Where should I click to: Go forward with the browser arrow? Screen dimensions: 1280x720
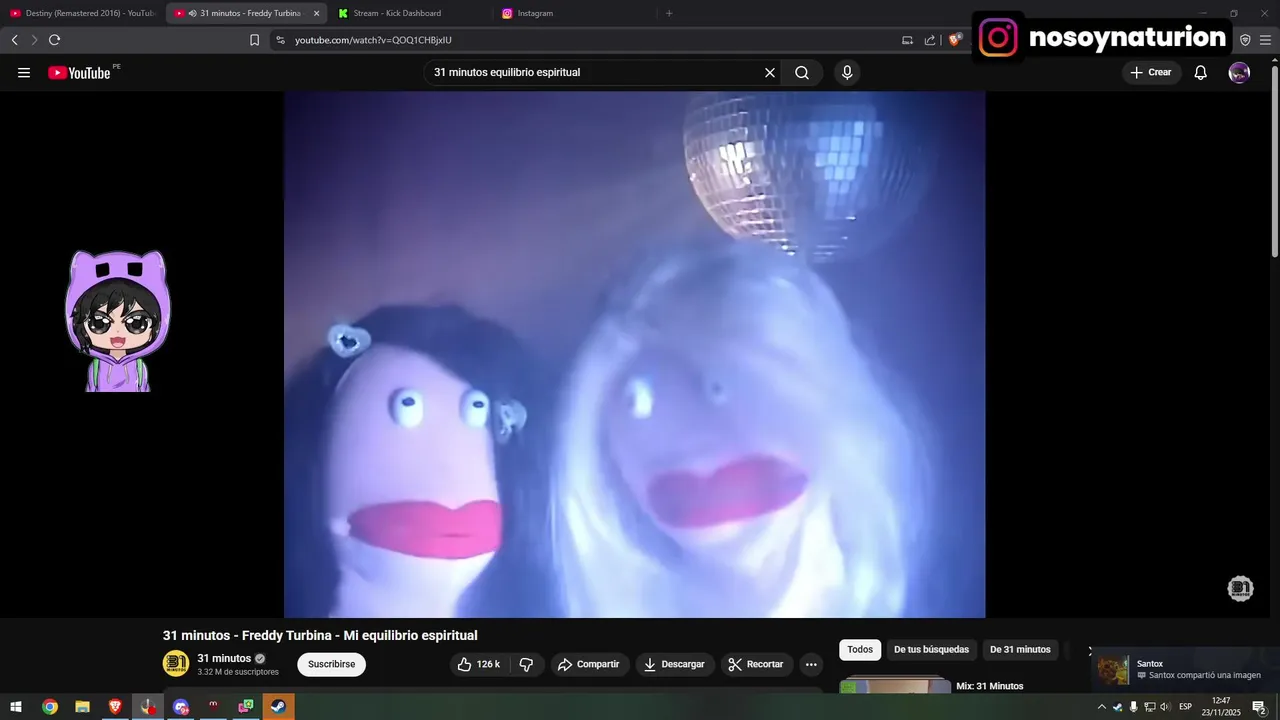[34, 40]
